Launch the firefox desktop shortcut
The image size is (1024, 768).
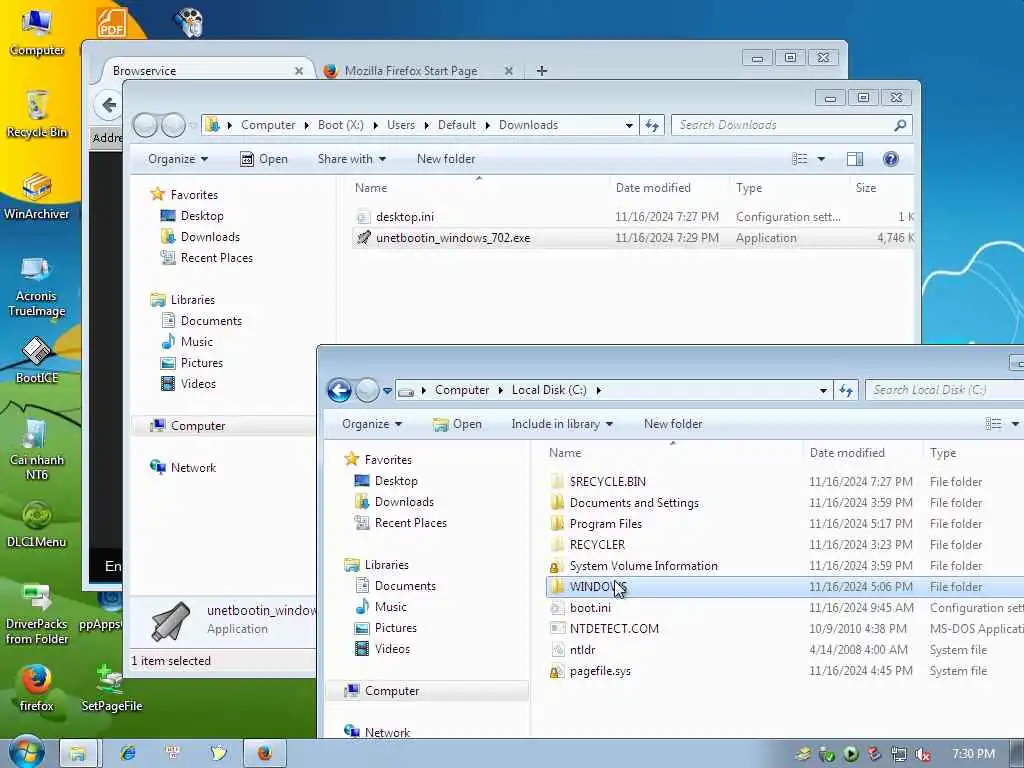37,688
